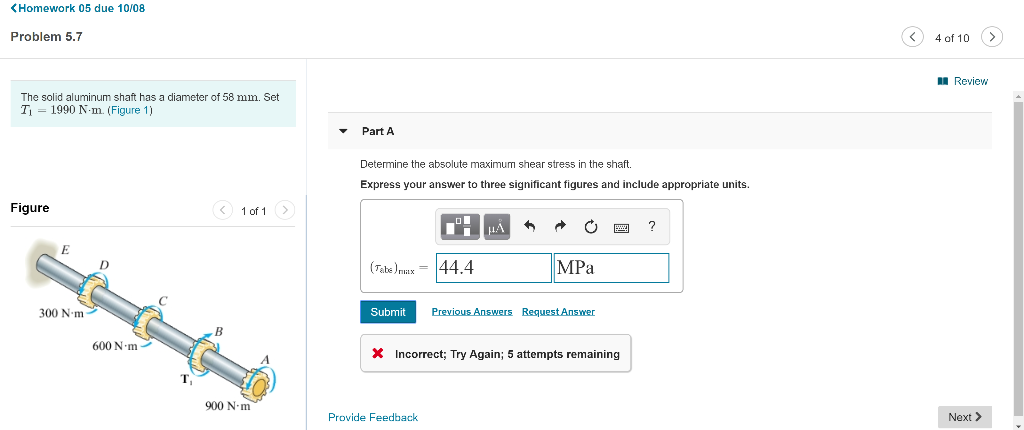Go to previous problem arrow
The image size is (1024, 430).
pos(912,37)
